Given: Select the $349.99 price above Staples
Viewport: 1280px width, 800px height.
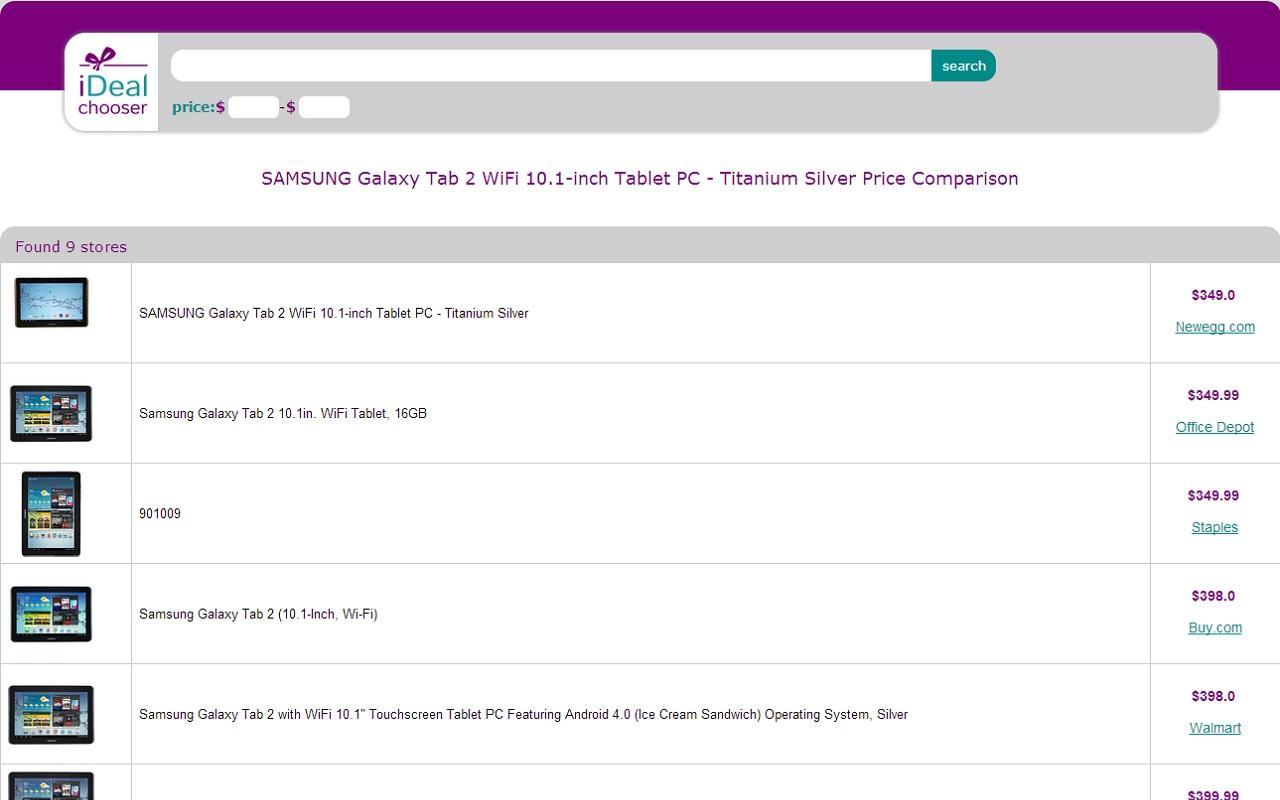Looking at the screenshot, I should [x=1213, y=495].
